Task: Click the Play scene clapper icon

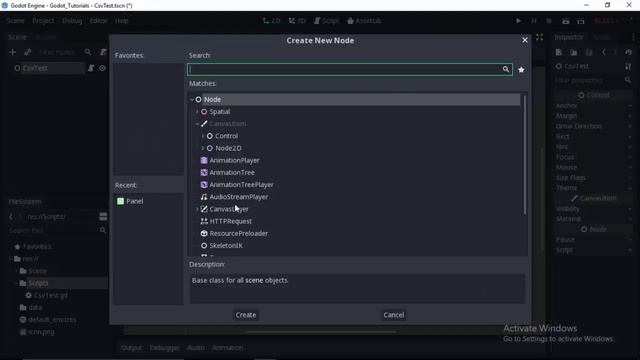Action: point(565,21)
